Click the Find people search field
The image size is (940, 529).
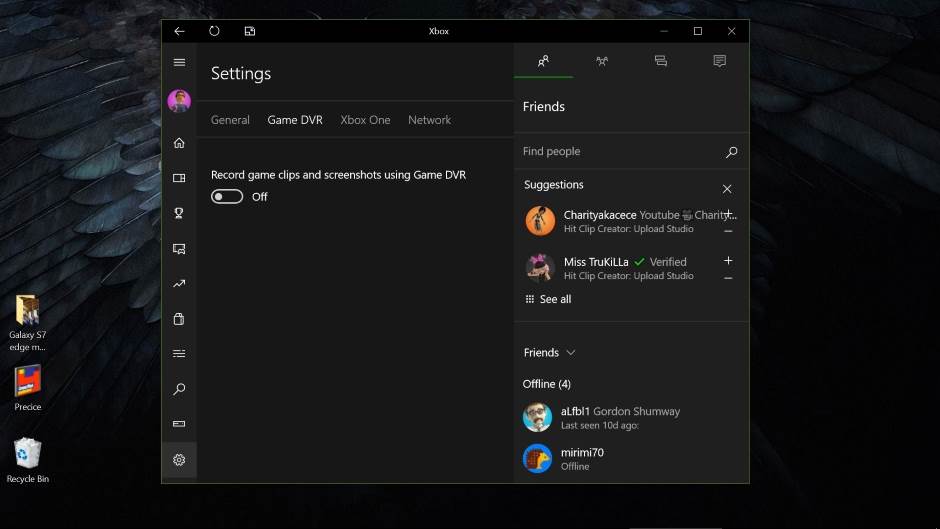click(620, 152)
